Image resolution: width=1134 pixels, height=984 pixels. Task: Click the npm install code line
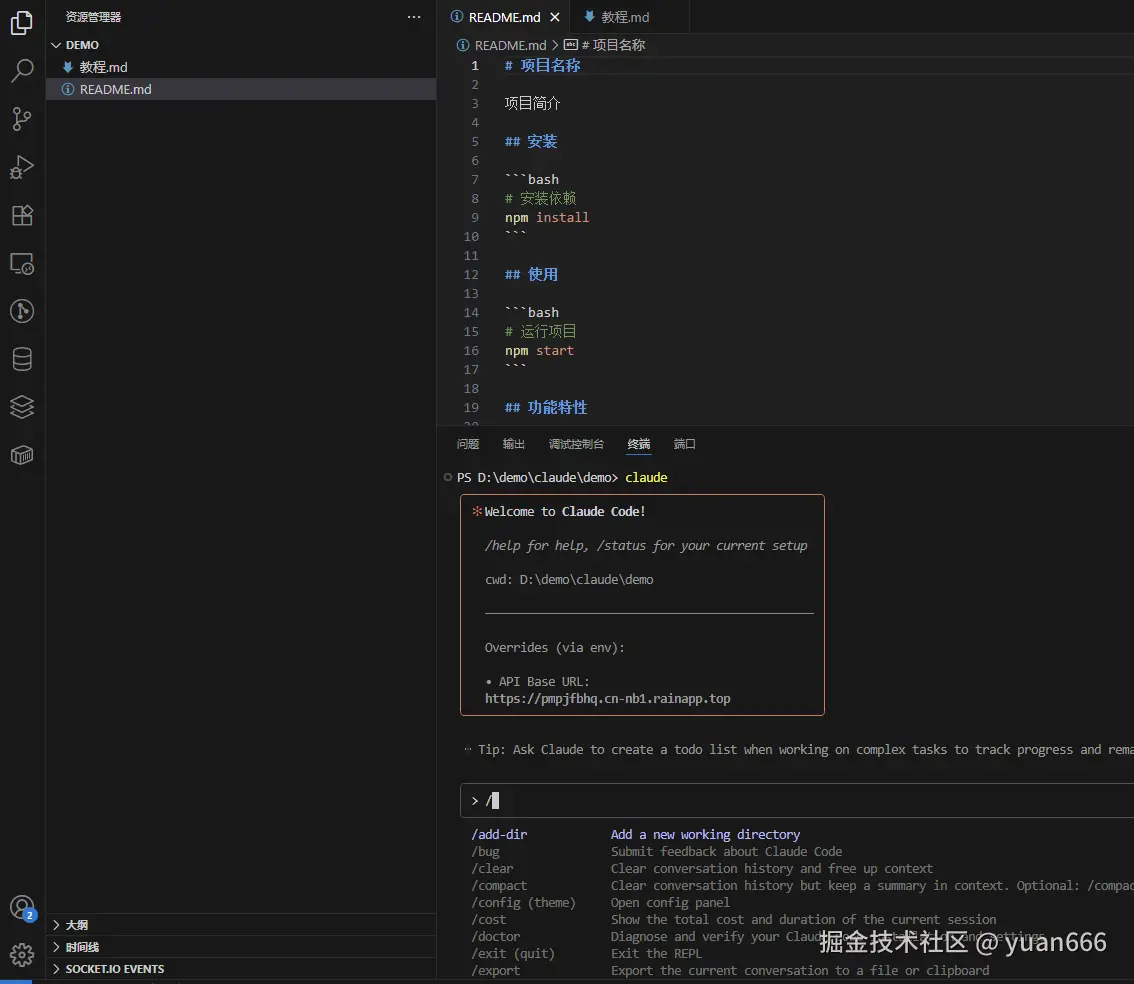pos(547,218)
